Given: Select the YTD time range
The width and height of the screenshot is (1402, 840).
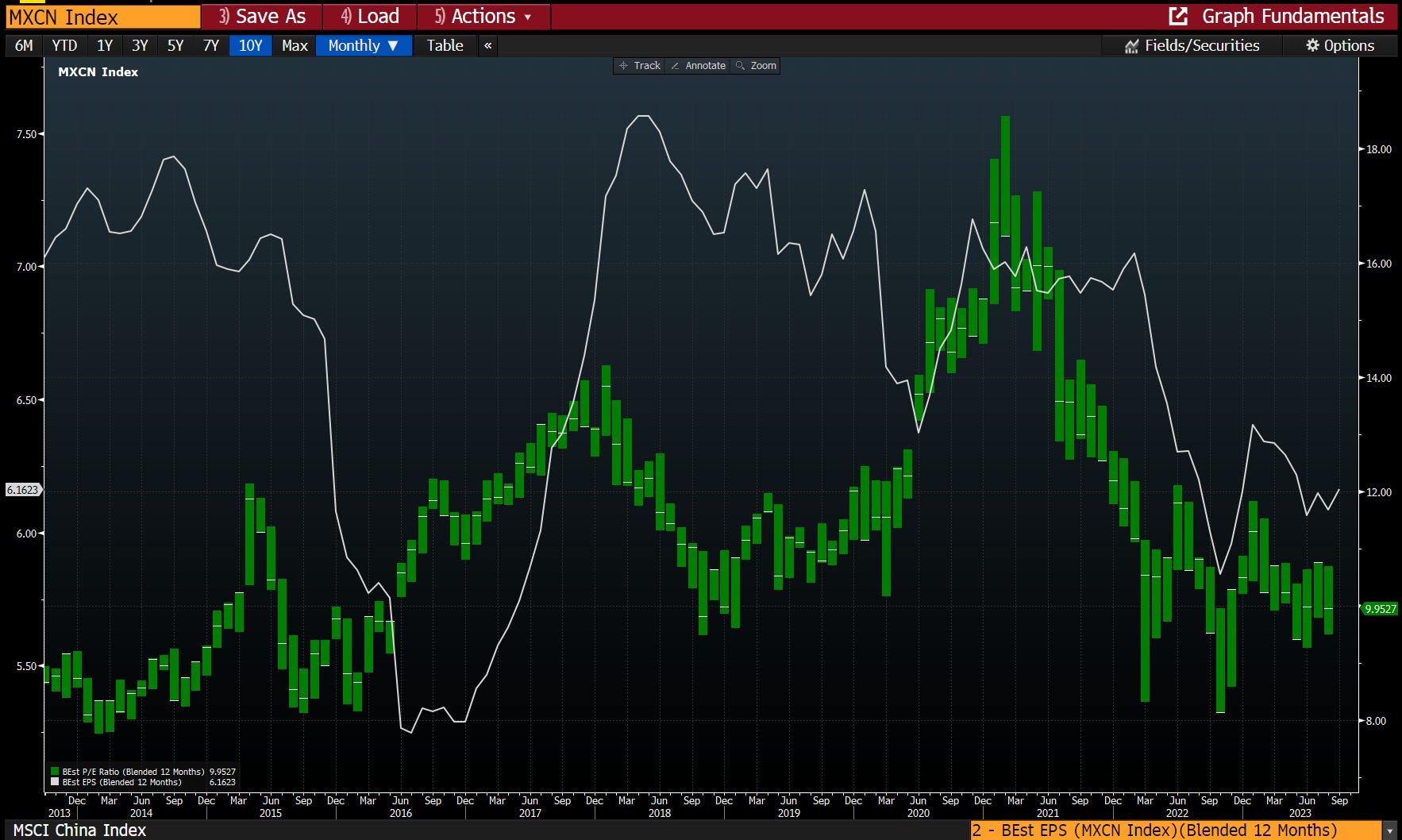Looking at the screenshot, I should pos(64,45).
